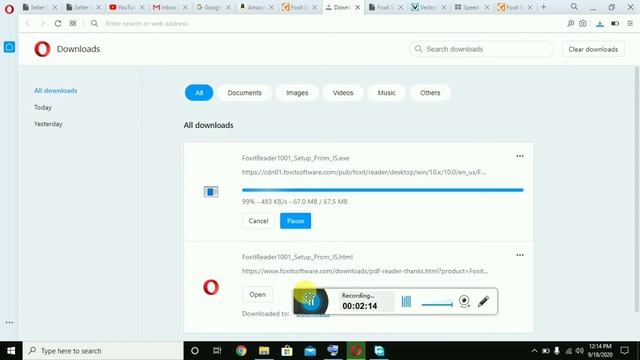Open more options for FoxitReader html download
Image resolution: width=640 pixels, height=360 pixels.
520,255
